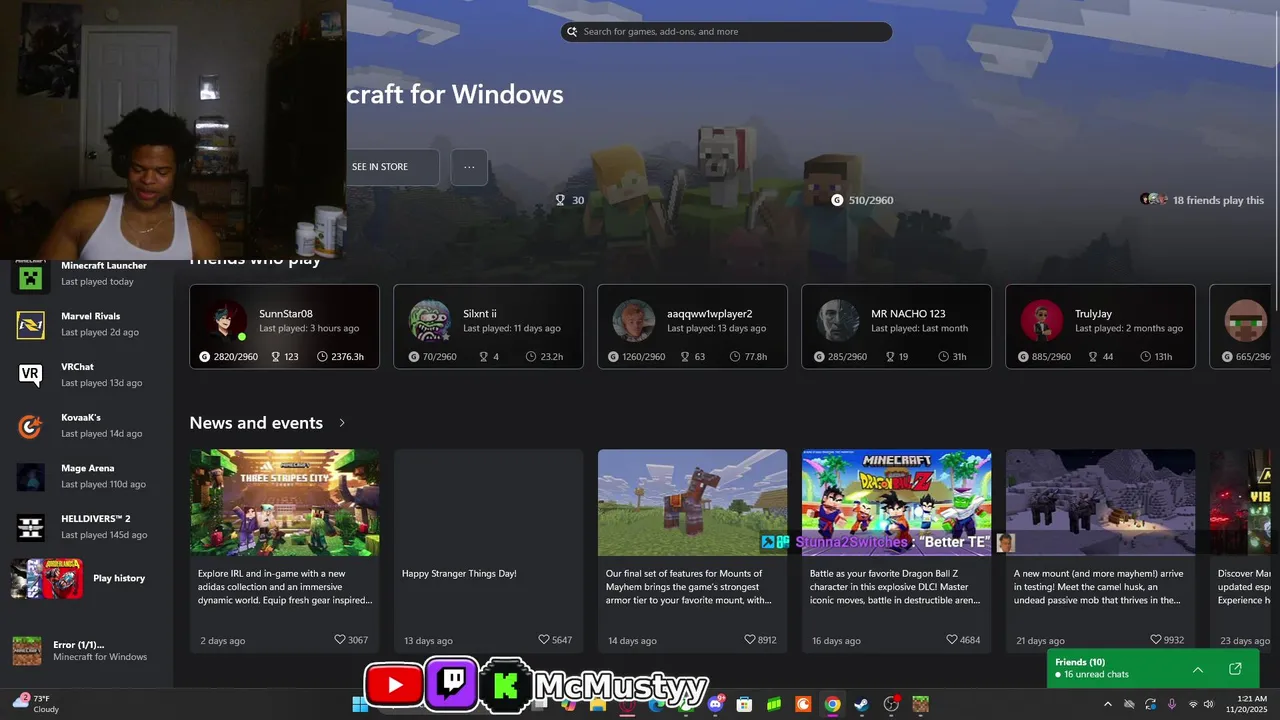Open Steam from the taskbar
This screenshot has height=720, width=1280.
coord(861,704)
